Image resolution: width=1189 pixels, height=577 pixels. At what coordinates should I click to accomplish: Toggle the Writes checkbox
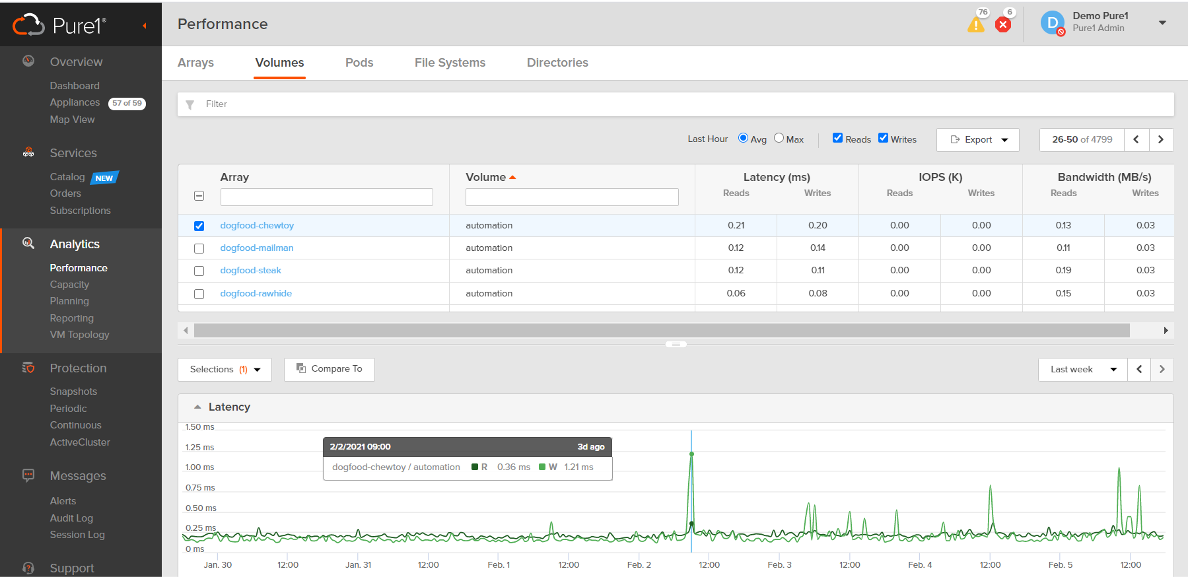pyautogui.click(x=883, y=138)
